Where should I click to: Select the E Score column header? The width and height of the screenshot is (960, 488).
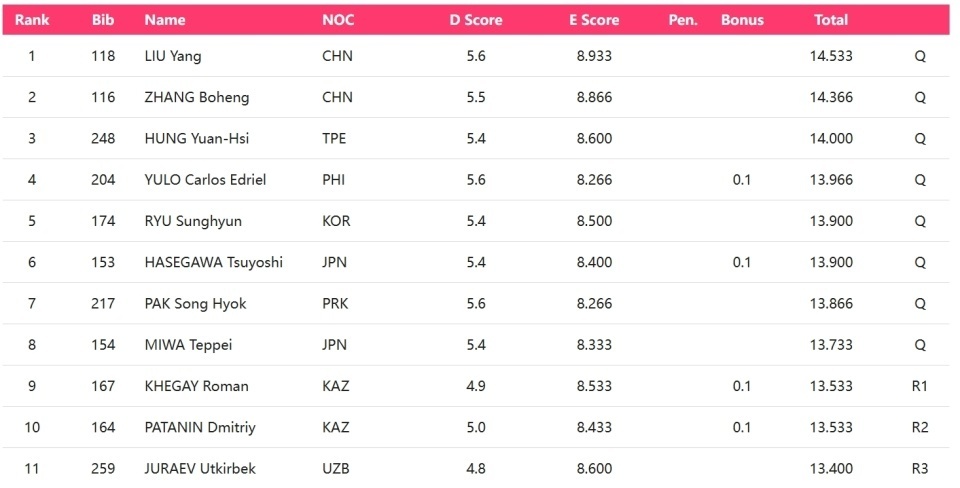point(594,20)
